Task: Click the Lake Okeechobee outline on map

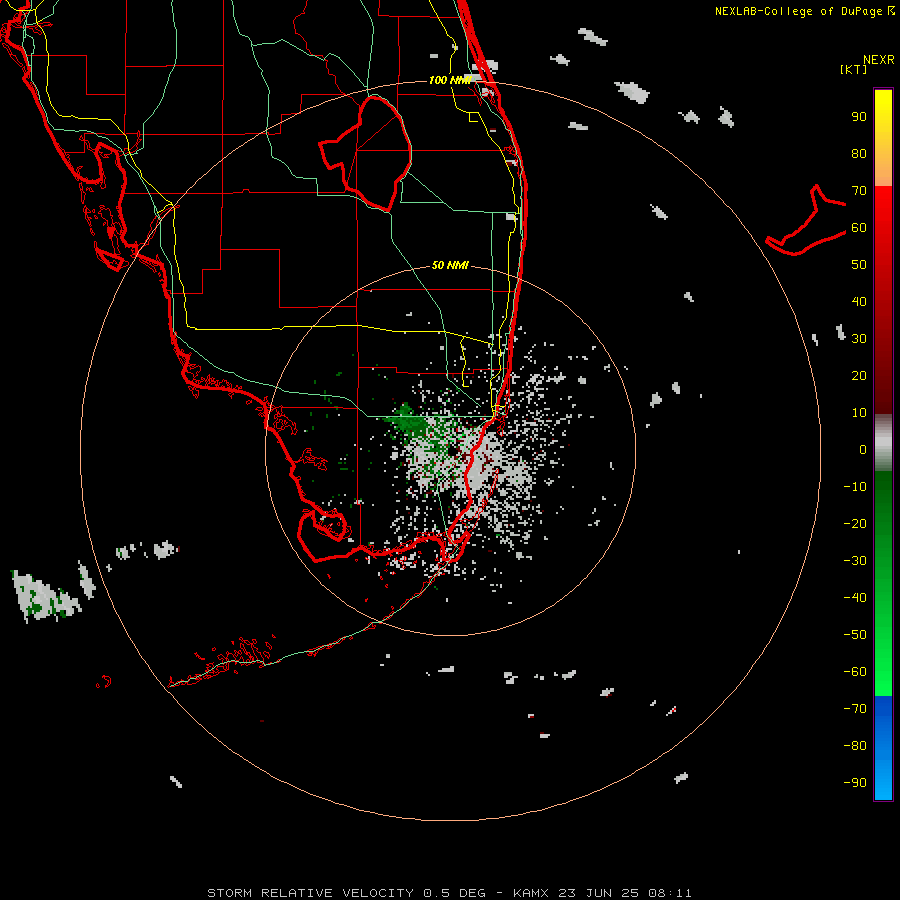Action: tap(365, 154)
